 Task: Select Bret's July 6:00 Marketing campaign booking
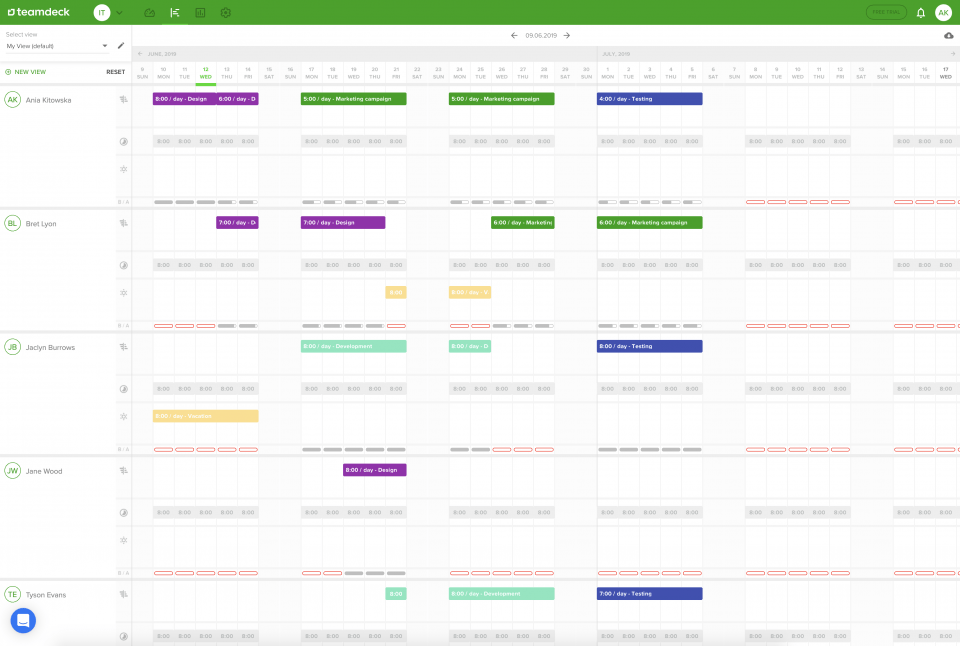click(x=650, y=222)
